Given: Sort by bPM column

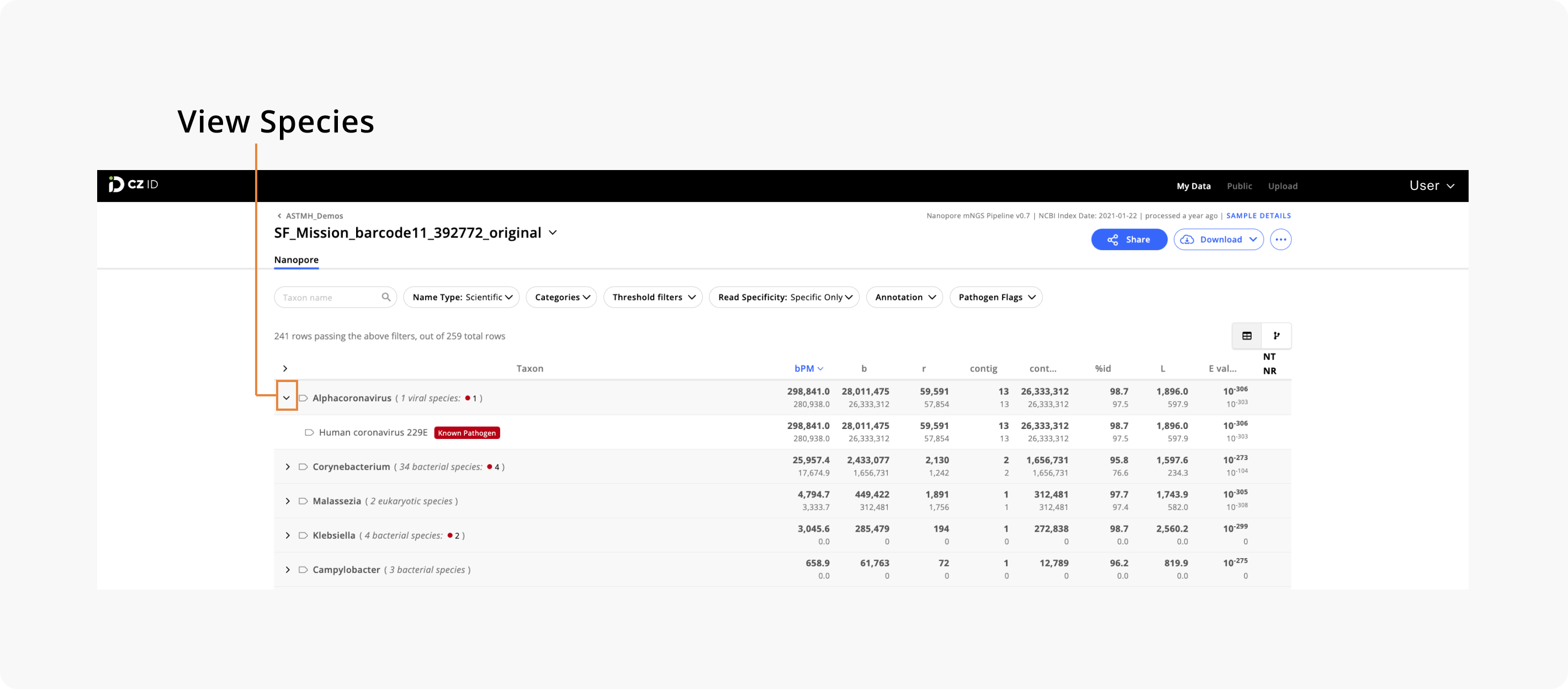Looking at the screenshot, I should click(808, 368).
